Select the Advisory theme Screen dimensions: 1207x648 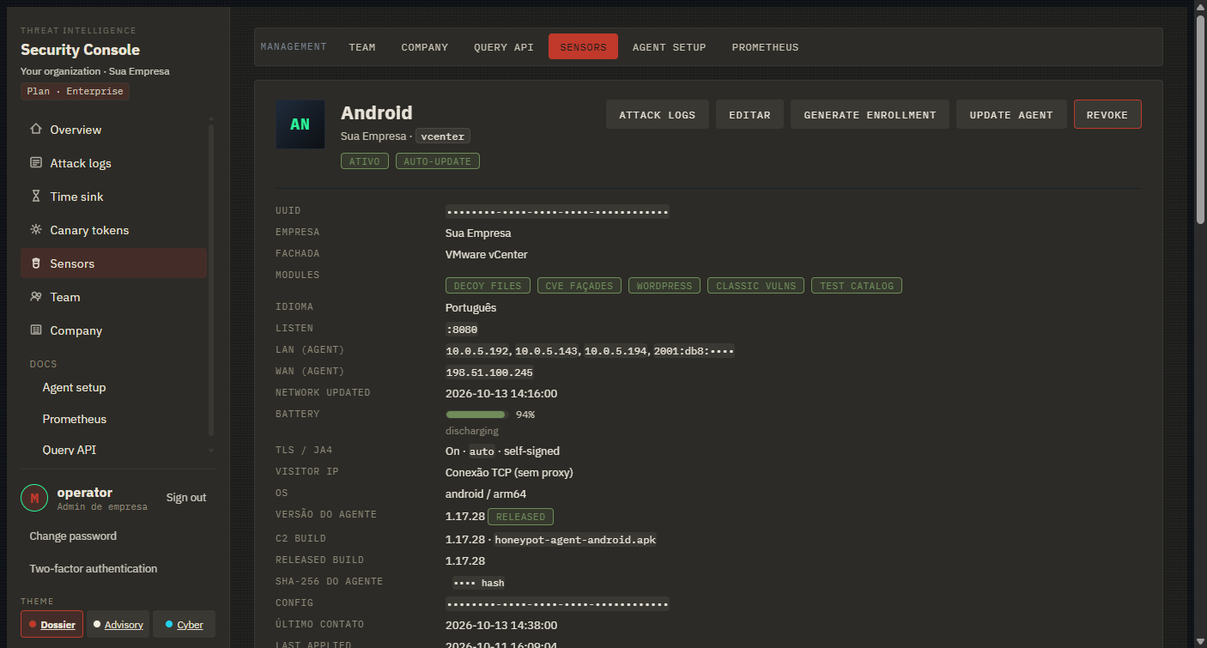coord(118,624)
